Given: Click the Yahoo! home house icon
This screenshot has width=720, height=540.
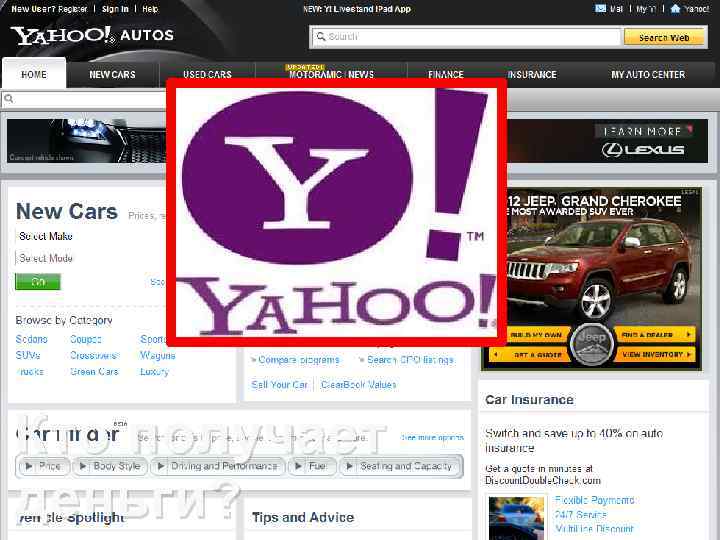Looking at the screenshot, I should tap(675, 8).
